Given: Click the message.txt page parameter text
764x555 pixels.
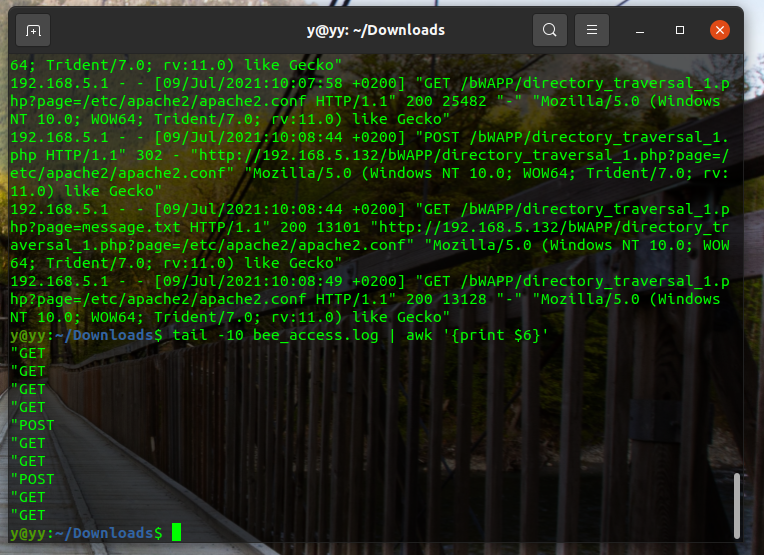Looking at the screenshot, I should click(x=131, y=227).
